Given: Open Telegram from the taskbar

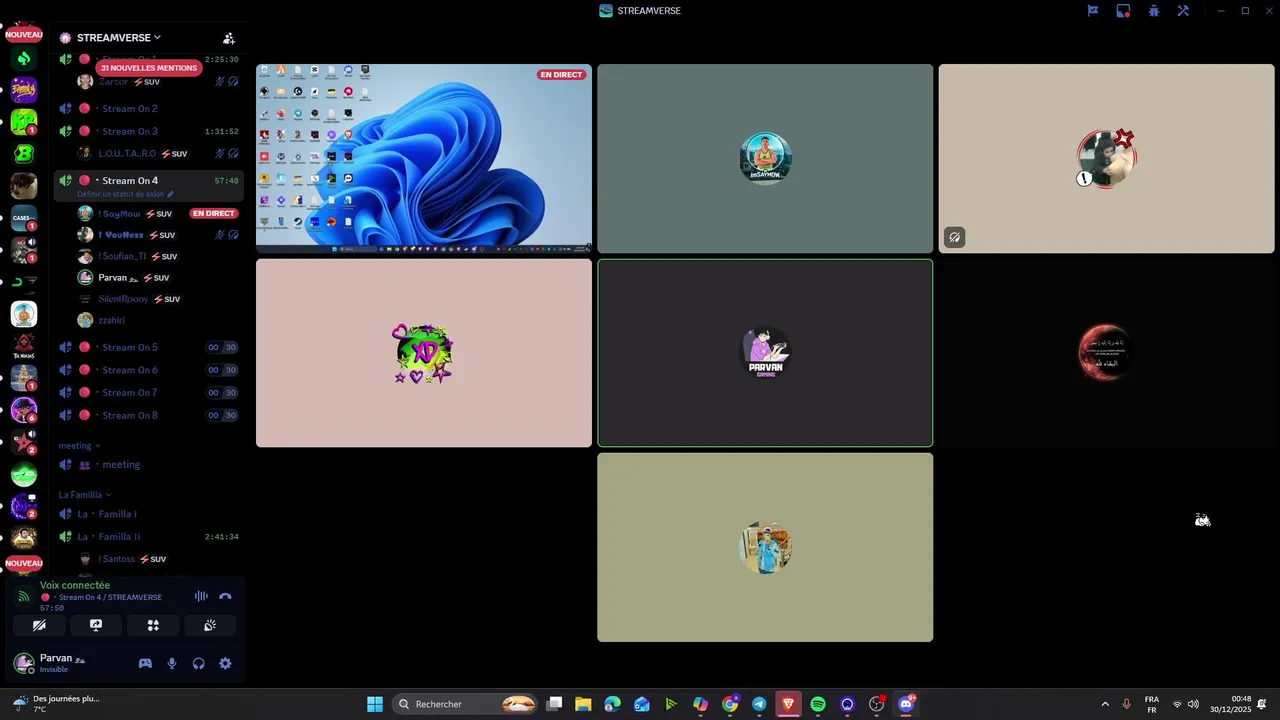Looking at the screenshot, I should (x=759, y=704).
